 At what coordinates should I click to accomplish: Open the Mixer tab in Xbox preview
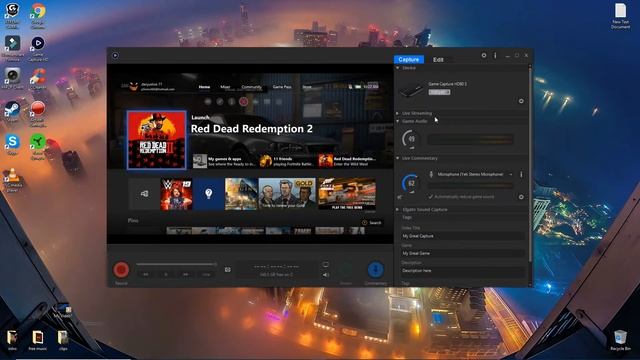tap(225, 87)
